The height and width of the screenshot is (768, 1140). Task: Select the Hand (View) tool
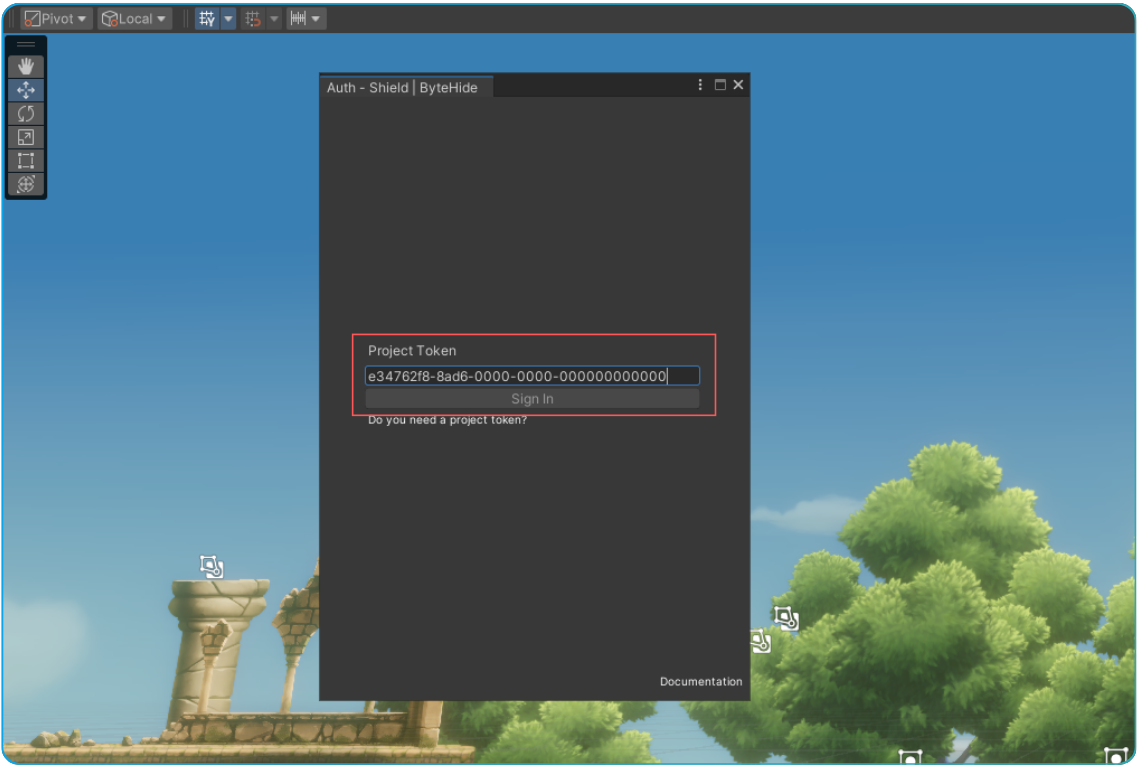point(26,67)
